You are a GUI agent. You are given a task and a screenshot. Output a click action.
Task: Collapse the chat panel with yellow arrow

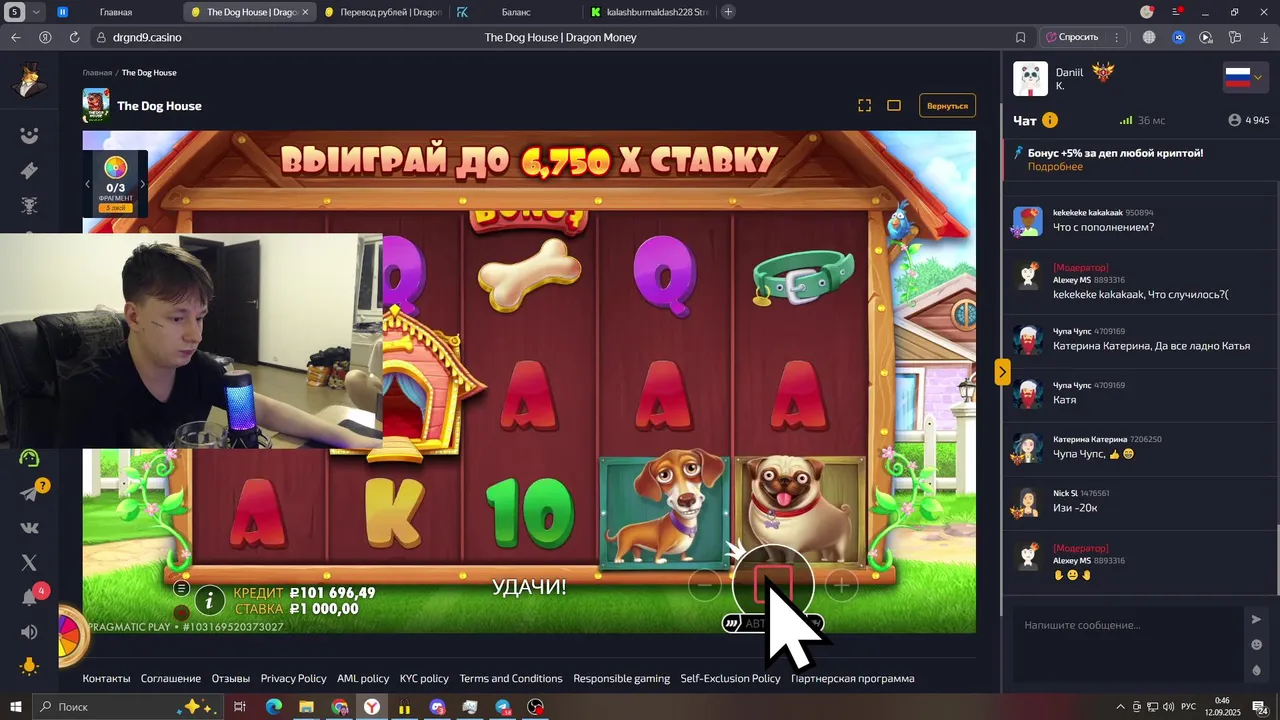(x=1002, y=371)
